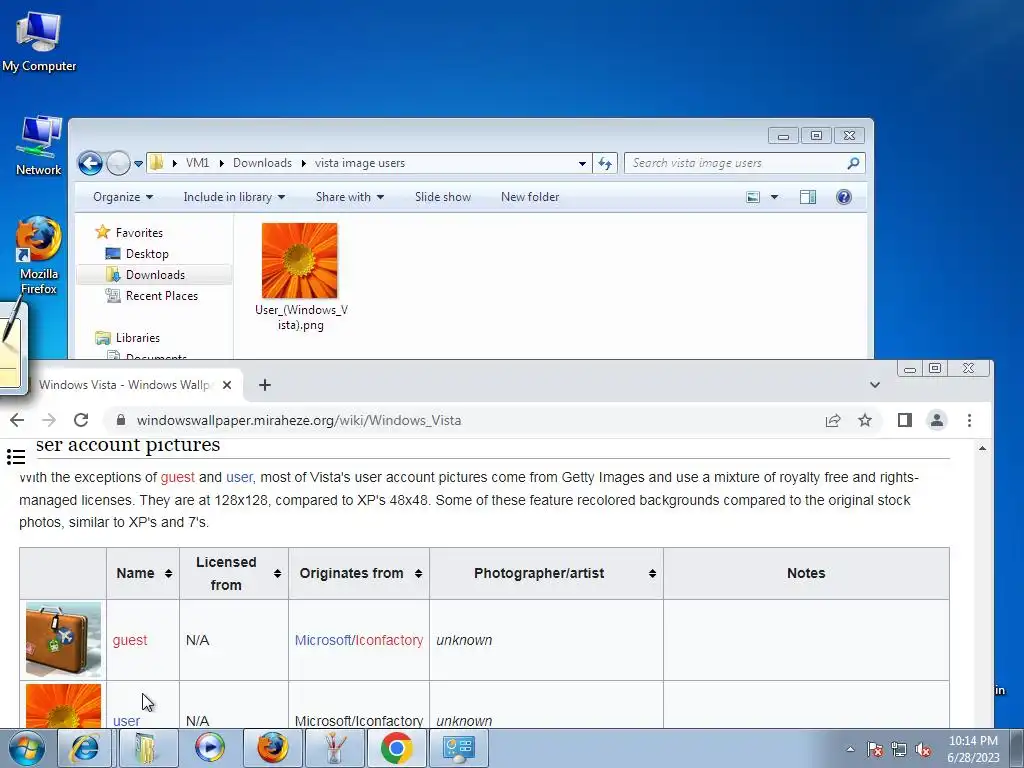Image resolution: width=1024 pixels, height=768 pixels.
Task: Close the Windows Vista browser tab
Action: 227,385
